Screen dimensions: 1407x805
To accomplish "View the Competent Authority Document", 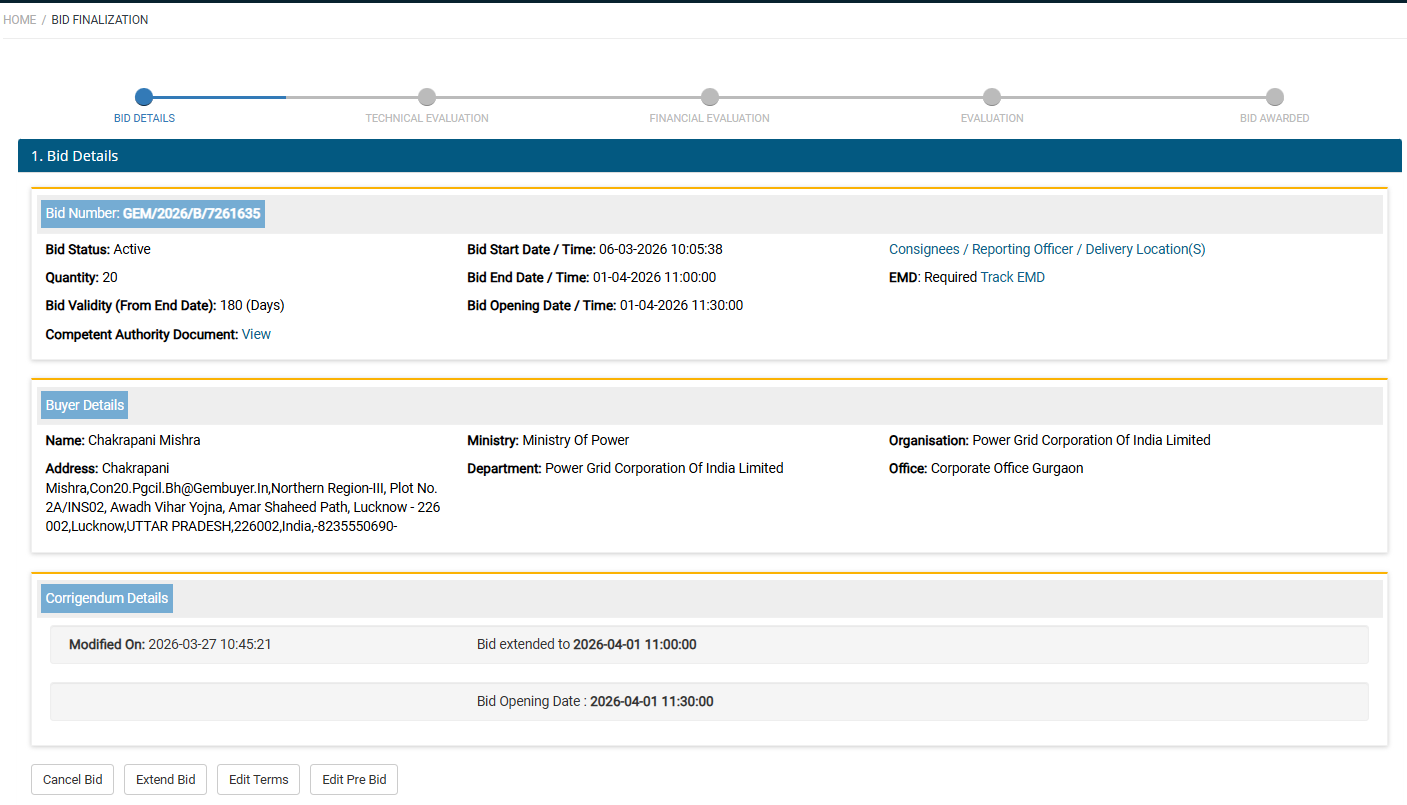I will (x=256, y=334).
